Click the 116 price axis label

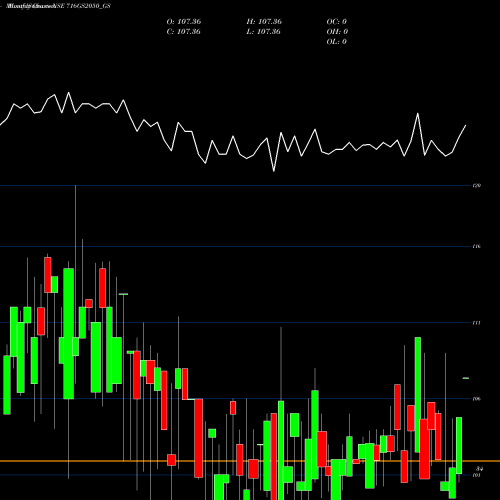pyautogui.click(x=477, y=246)
